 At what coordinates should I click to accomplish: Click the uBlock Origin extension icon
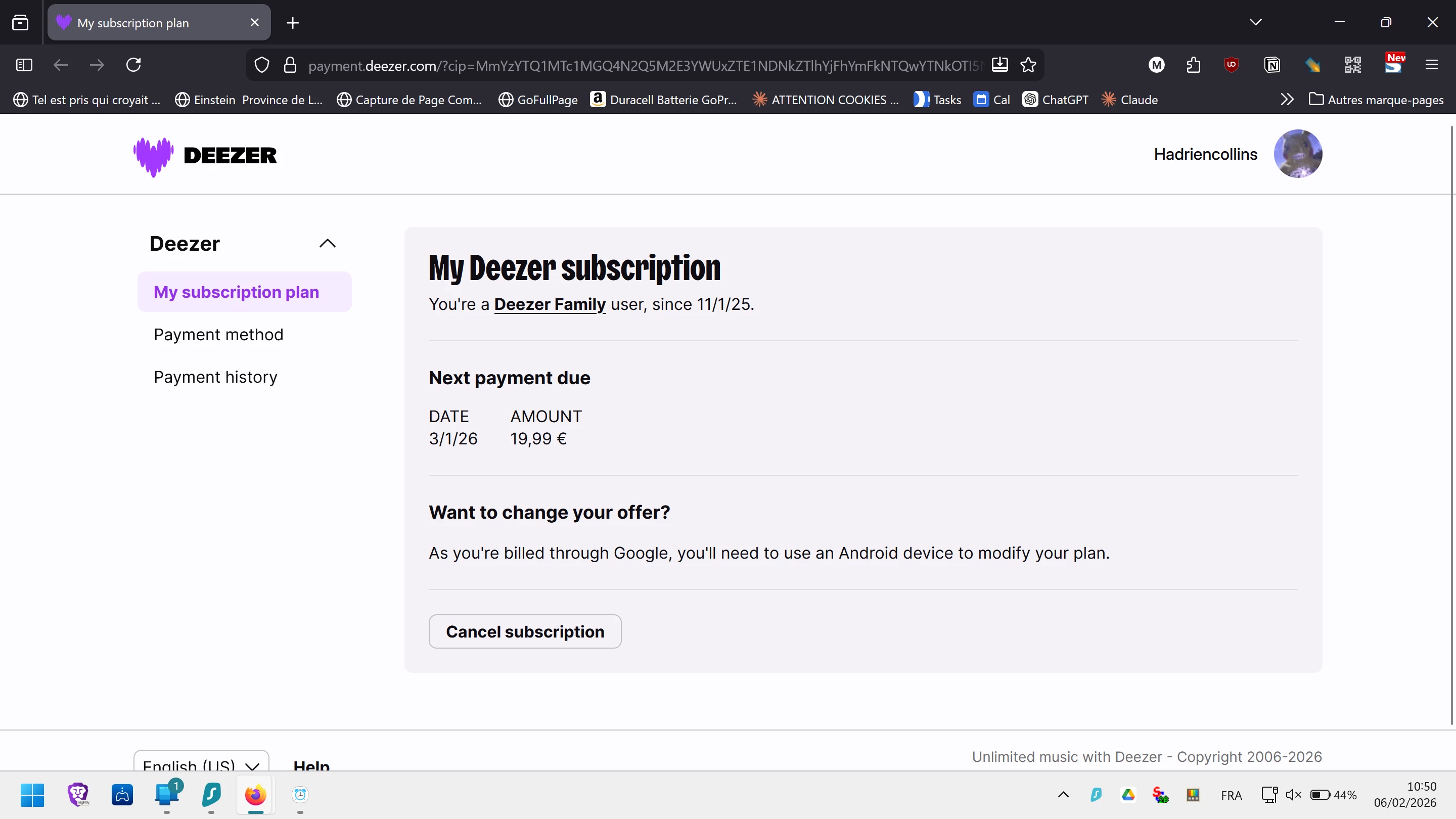tap(1232, 65)
